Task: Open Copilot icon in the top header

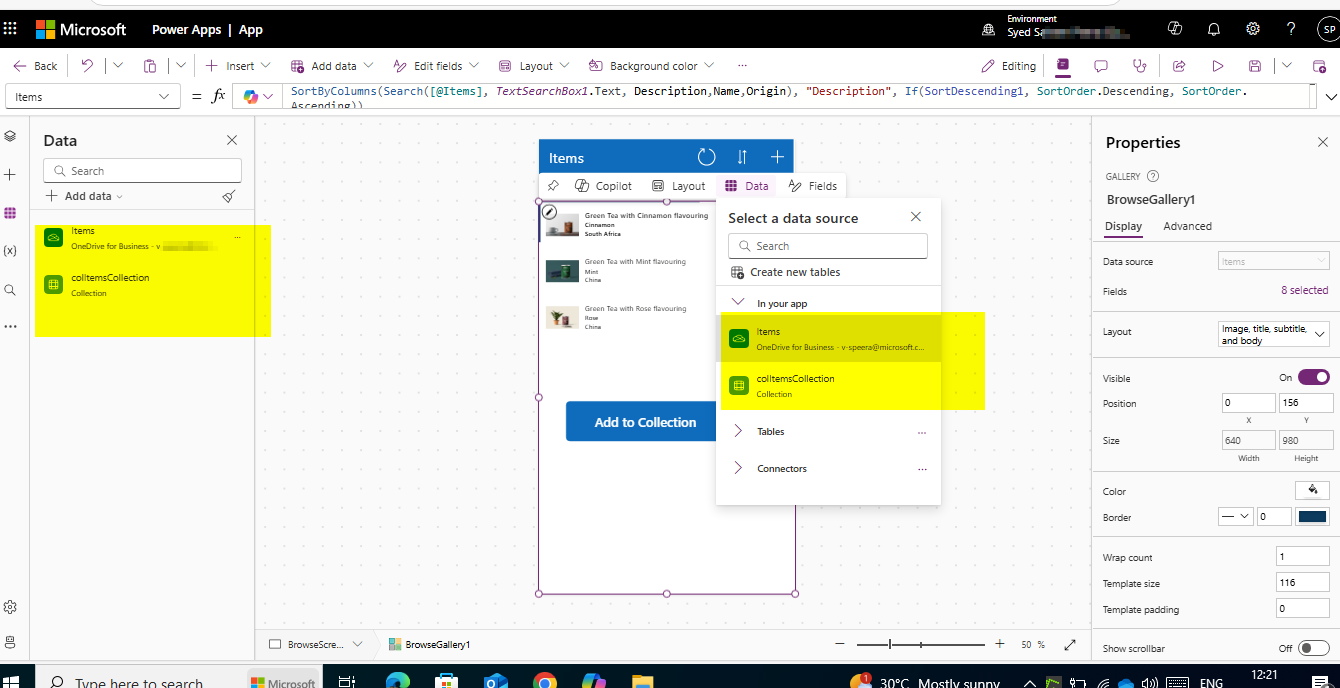Action: pos(1175,29)
